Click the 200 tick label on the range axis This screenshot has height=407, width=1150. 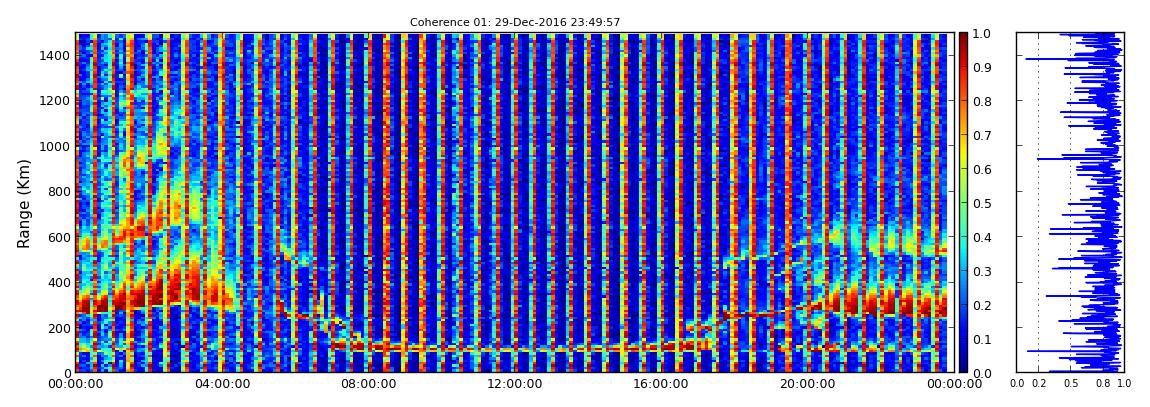(x=58, y=328)
